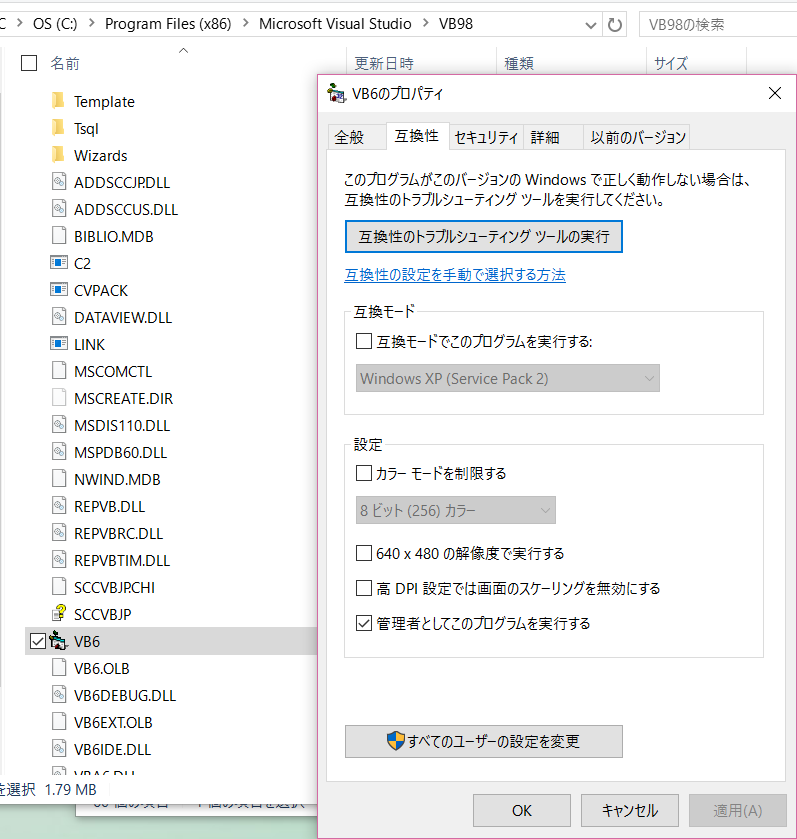The image size is (797, 839).
Task: Click the Template folder icon
Action: (58, 101)
